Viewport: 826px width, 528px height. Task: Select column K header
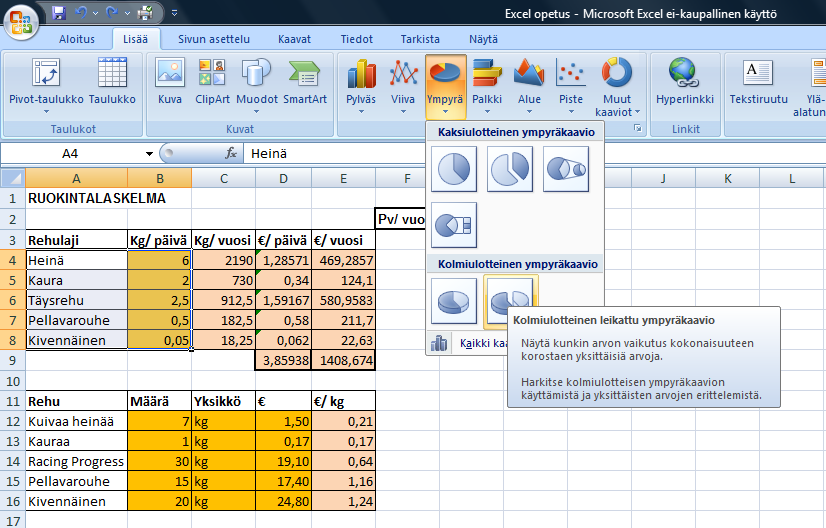(727, 179)
